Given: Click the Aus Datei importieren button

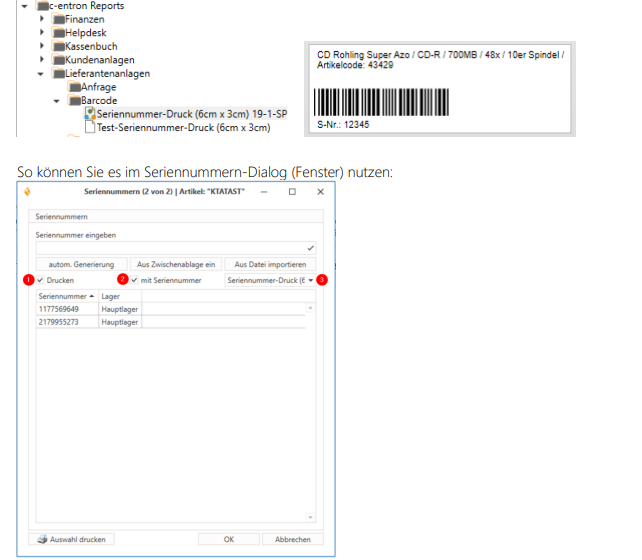Looking at the screenshot, I should [269, 264].
